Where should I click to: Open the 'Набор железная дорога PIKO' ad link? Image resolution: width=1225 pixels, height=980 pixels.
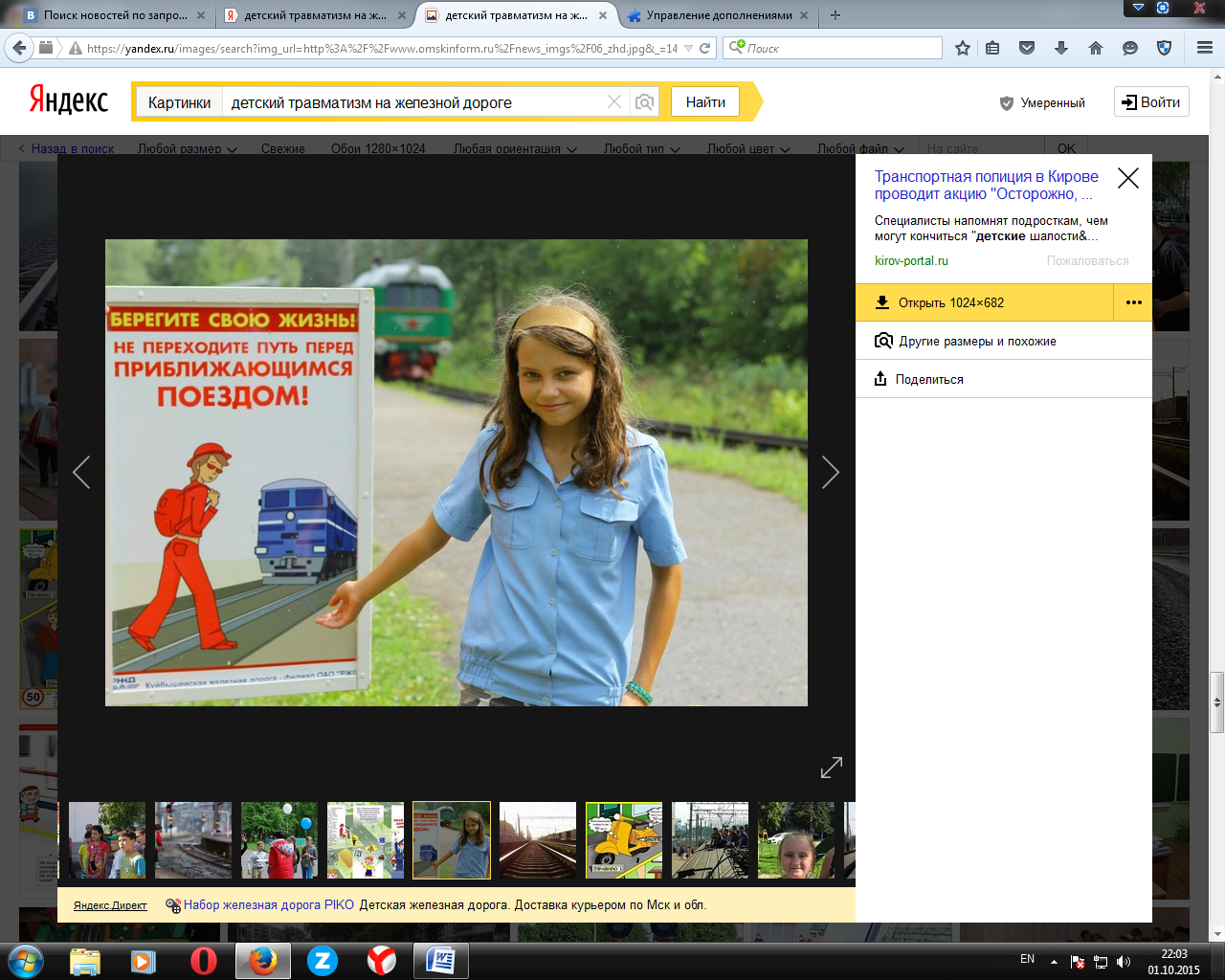(269, 904)
